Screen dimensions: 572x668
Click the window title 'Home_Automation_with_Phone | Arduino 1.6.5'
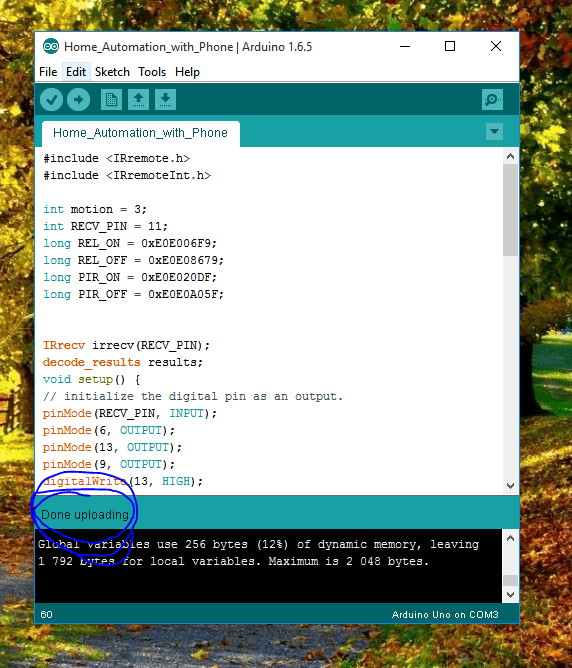[188, 47]
